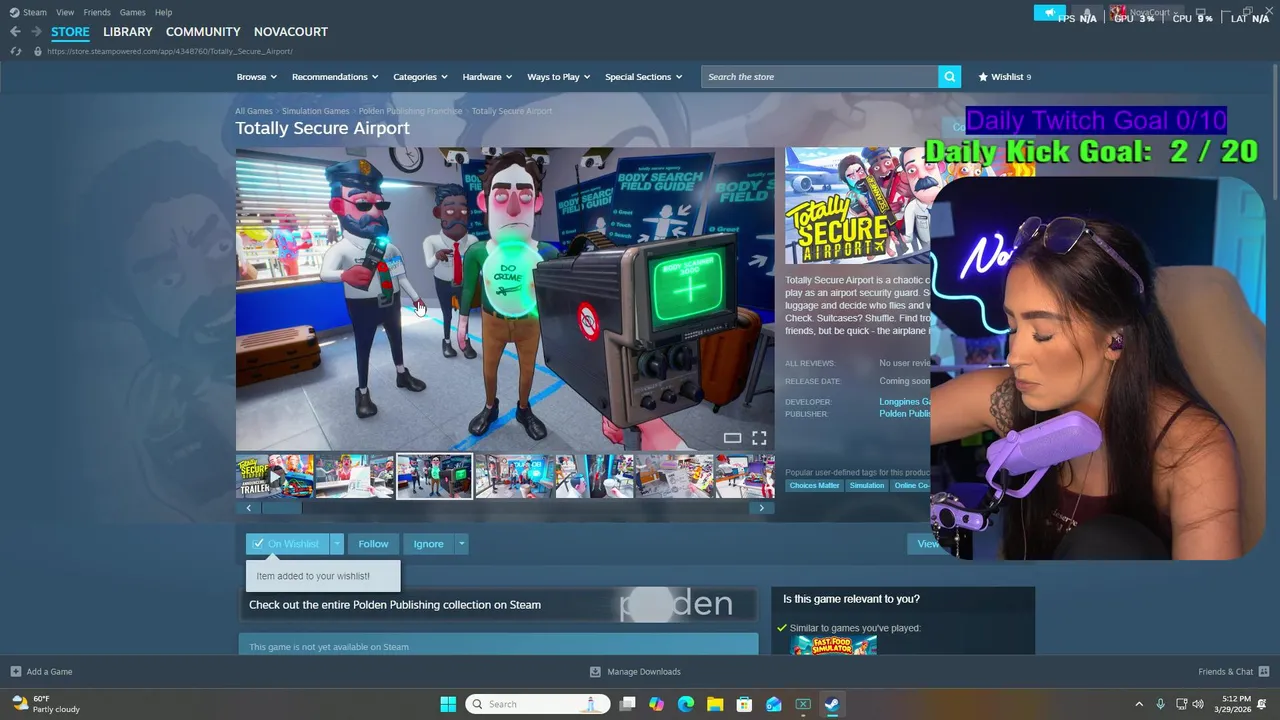This screenshot has width=1280, height=720.
Task: Launch Copilot from the taskbar
Action: click(x=656, y=704)
